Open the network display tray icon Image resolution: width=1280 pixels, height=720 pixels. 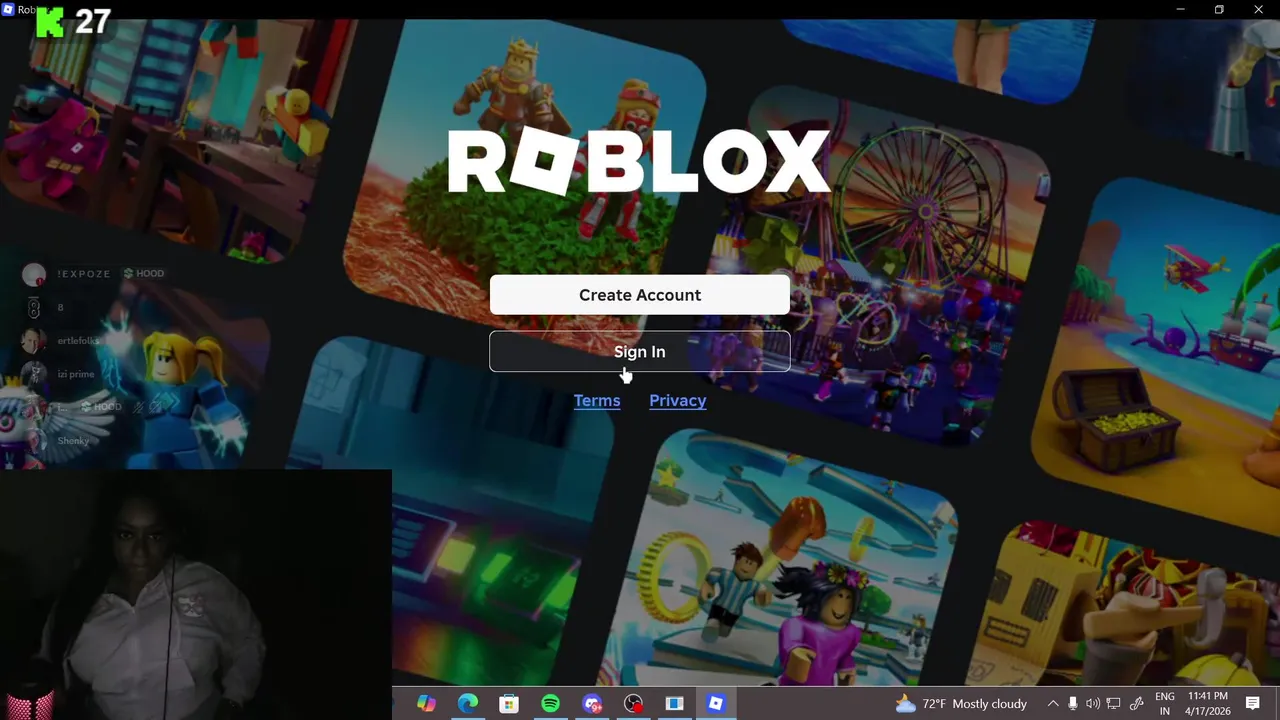(x=1114, y=704)
